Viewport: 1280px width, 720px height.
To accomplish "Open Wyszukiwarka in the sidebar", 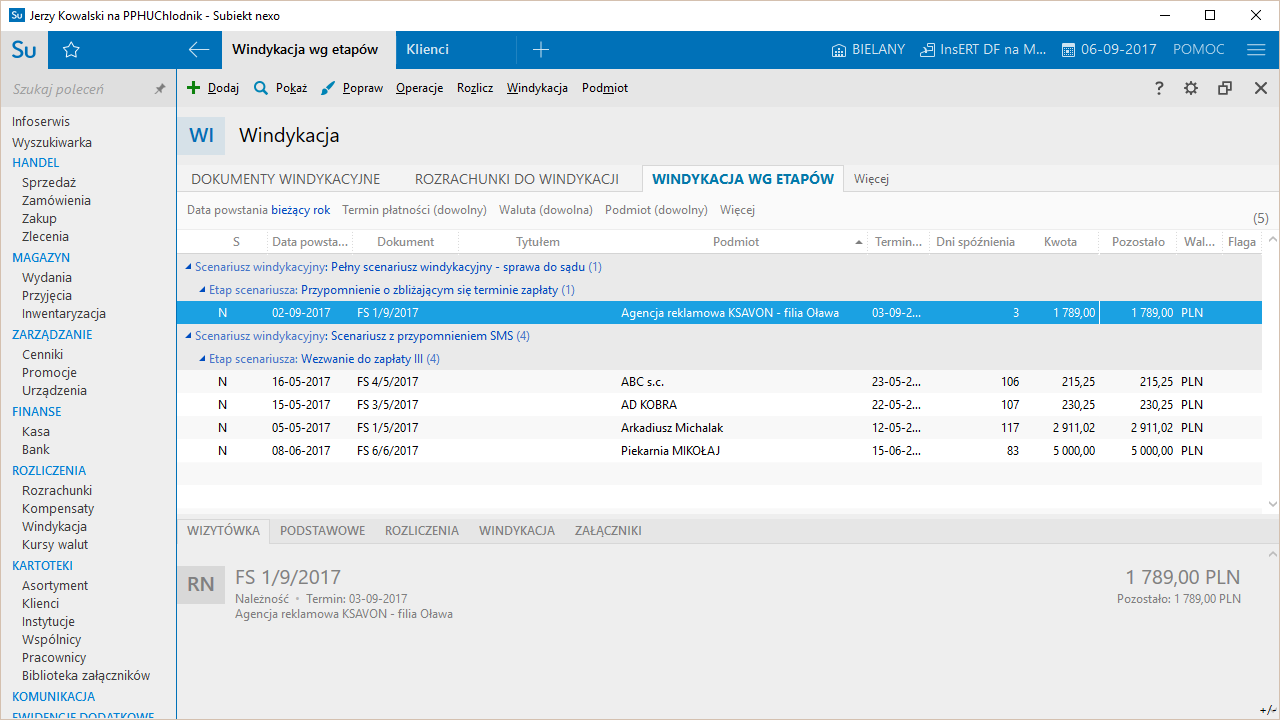I will [52, 142].
